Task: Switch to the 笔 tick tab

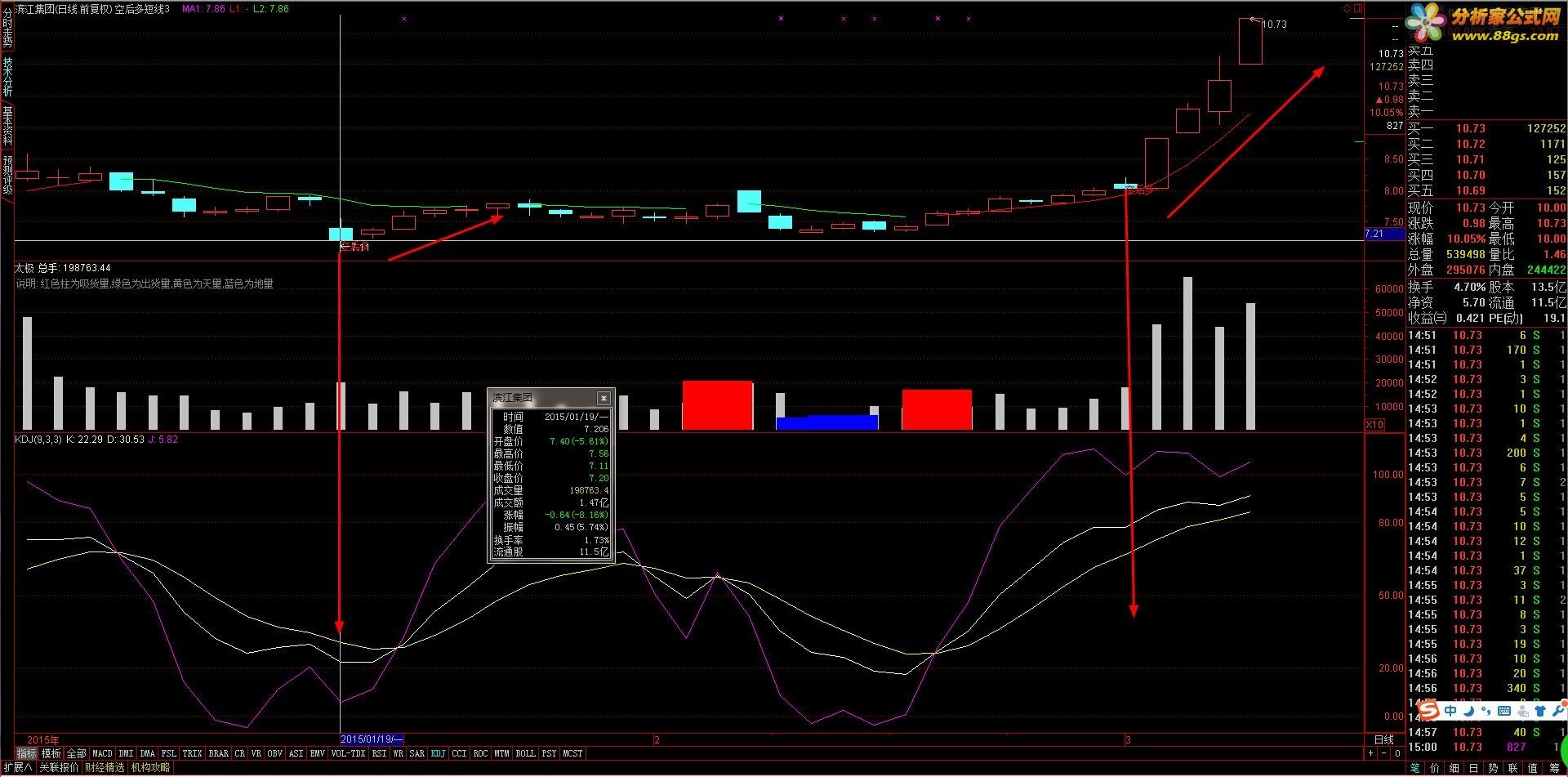Action: pyautogui.click(x=1414, y=768)
